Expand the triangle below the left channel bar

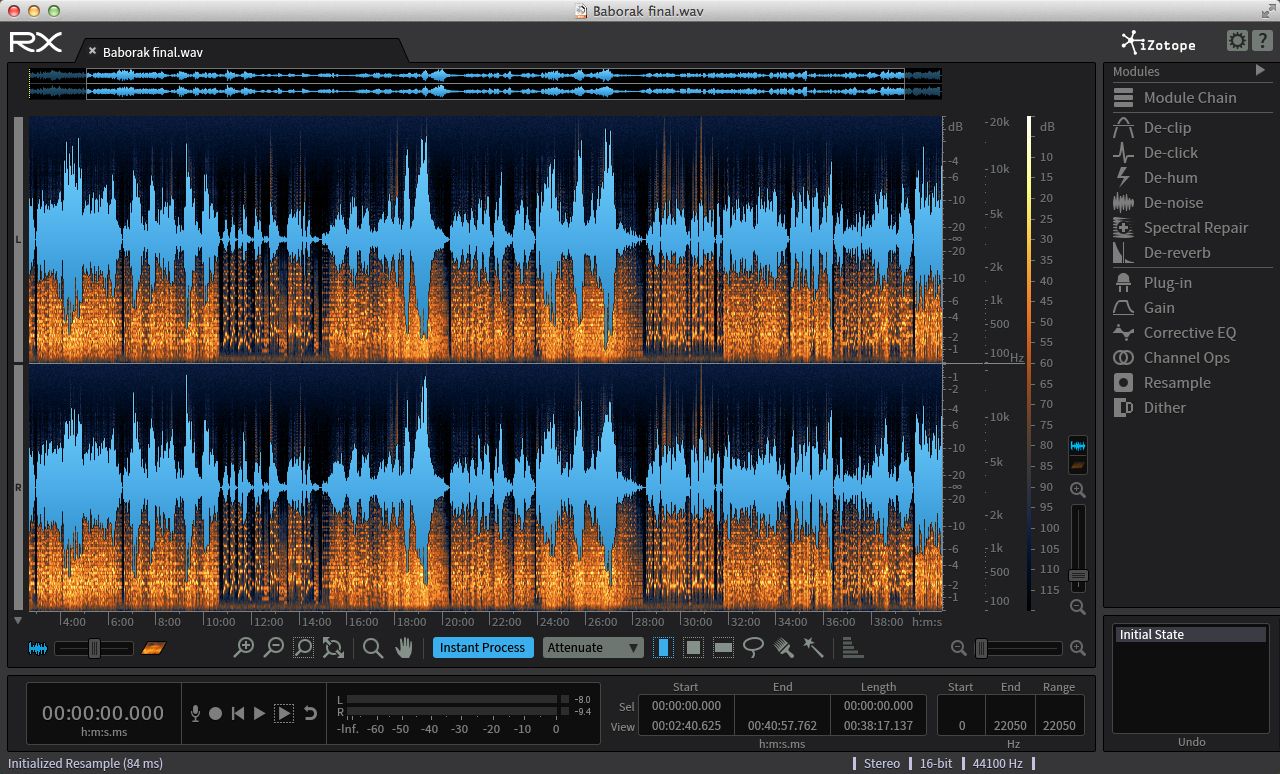click(18, 621)
